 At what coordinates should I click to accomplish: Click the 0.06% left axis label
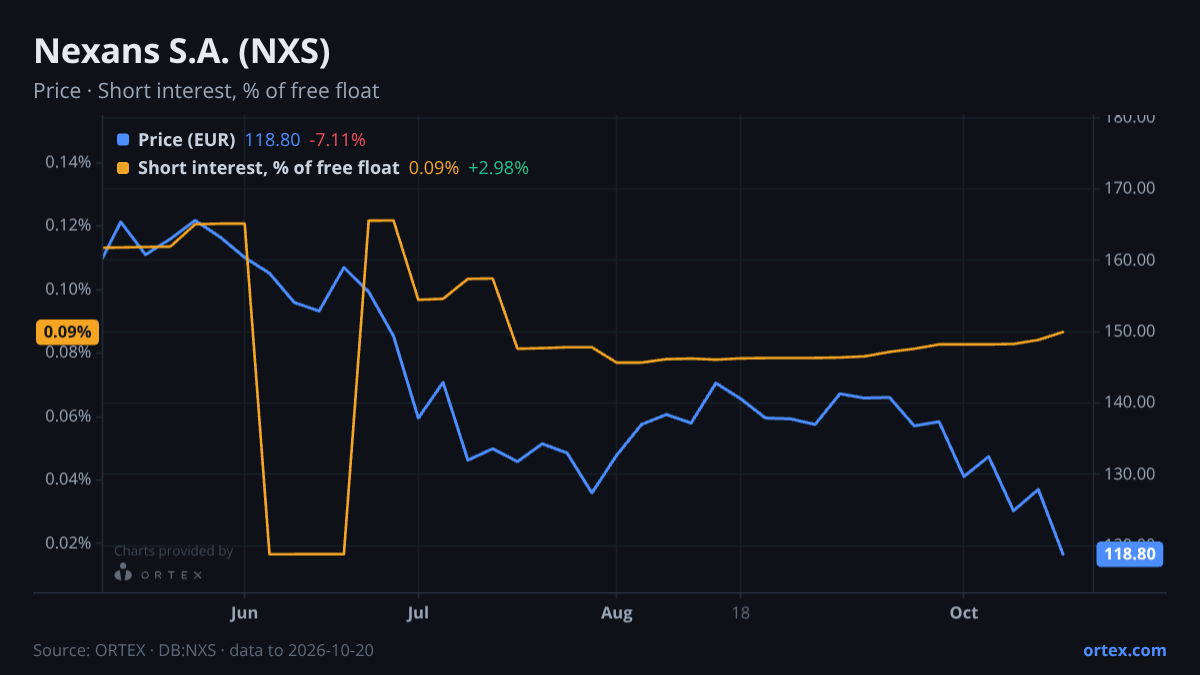click(68, 416)
